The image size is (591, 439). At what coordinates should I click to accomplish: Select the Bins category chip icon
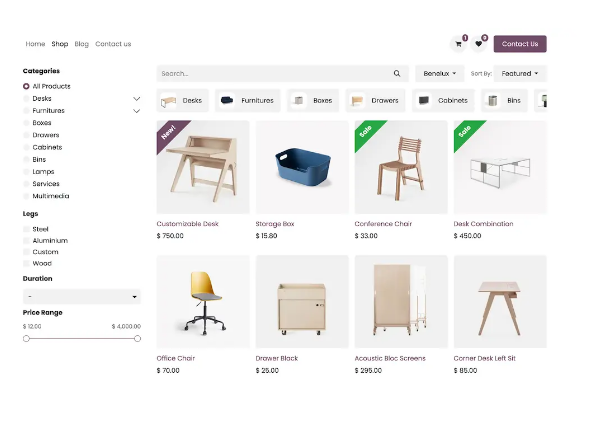click(492, 101)
